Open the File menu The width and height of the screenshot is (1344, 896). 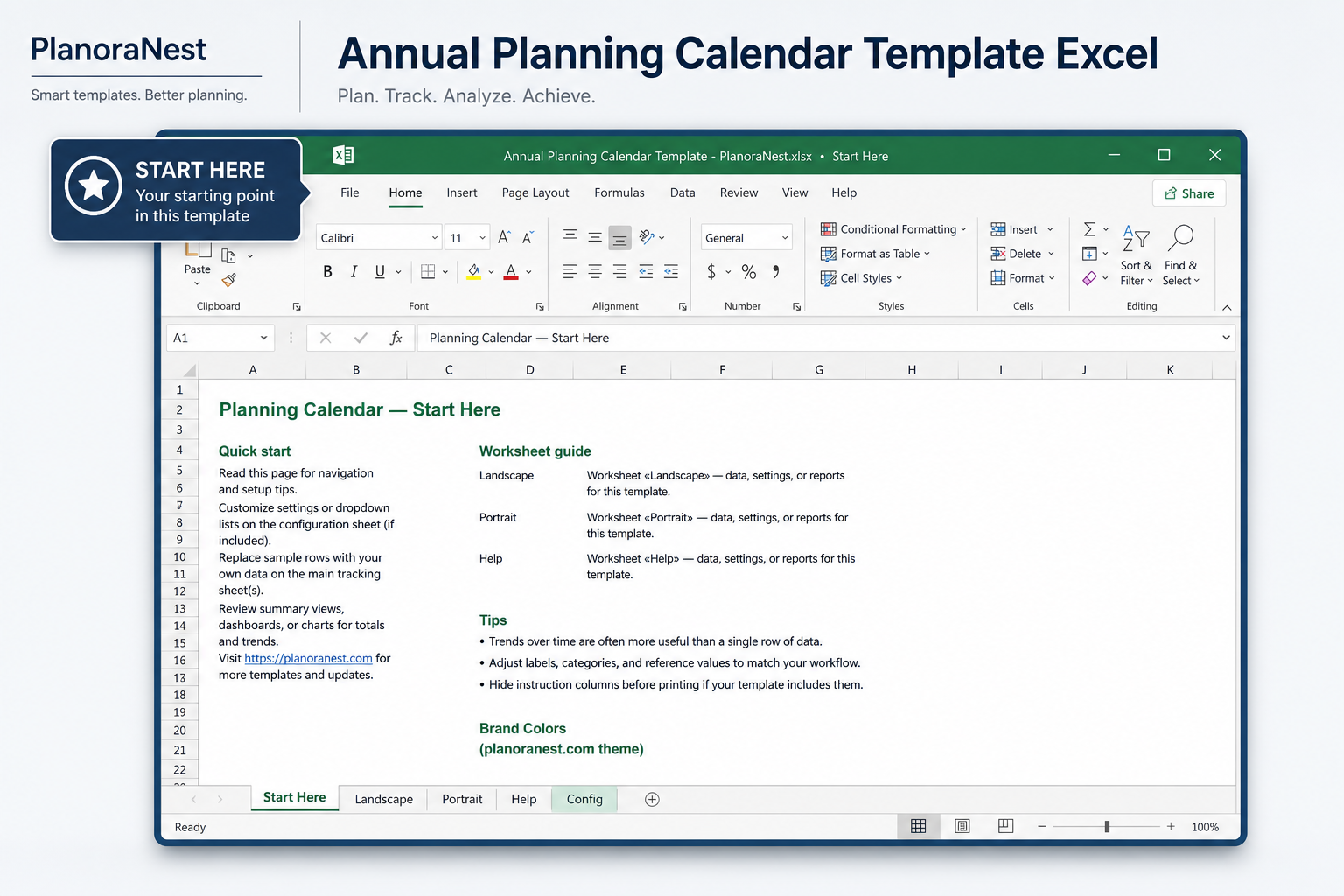[x=350, y=192]
